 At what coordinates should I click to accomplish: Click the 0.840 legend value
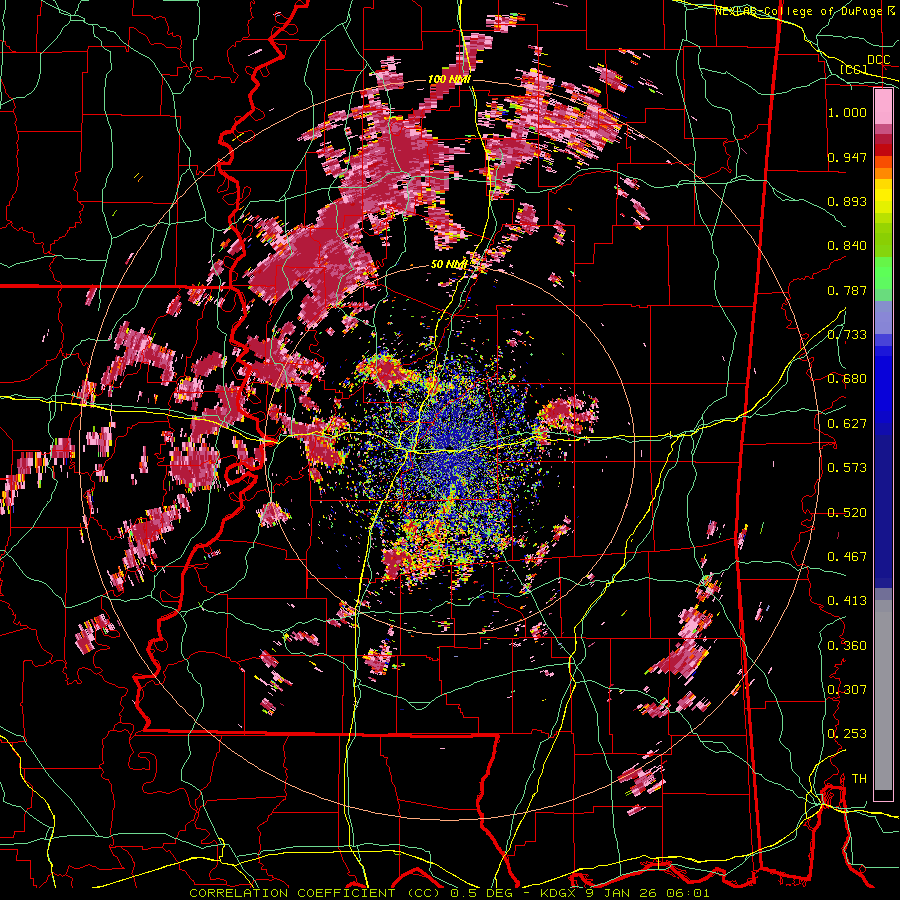847,246
